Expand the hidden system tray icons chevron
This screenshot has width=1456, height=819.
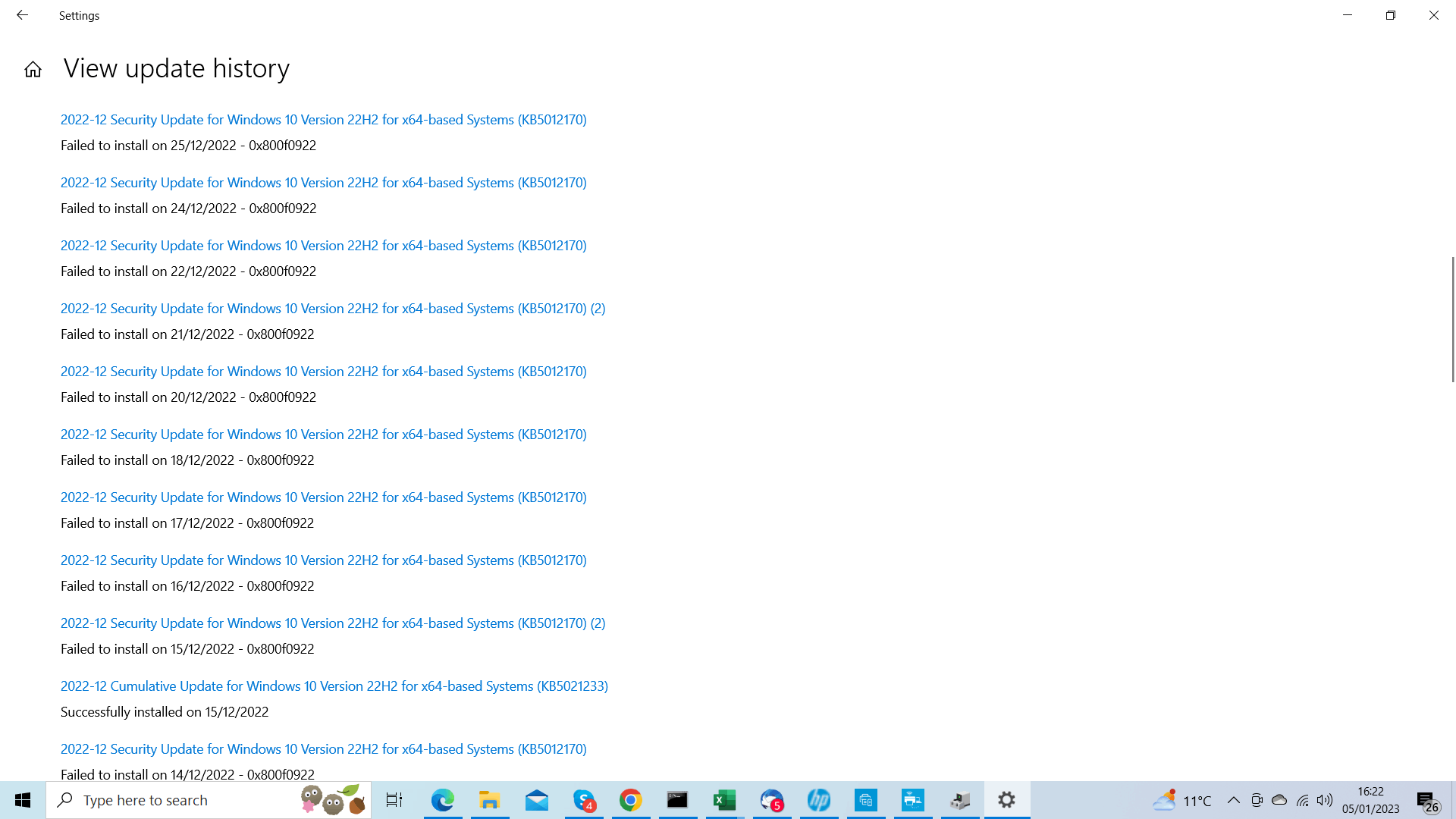[x=1233, y=800]
